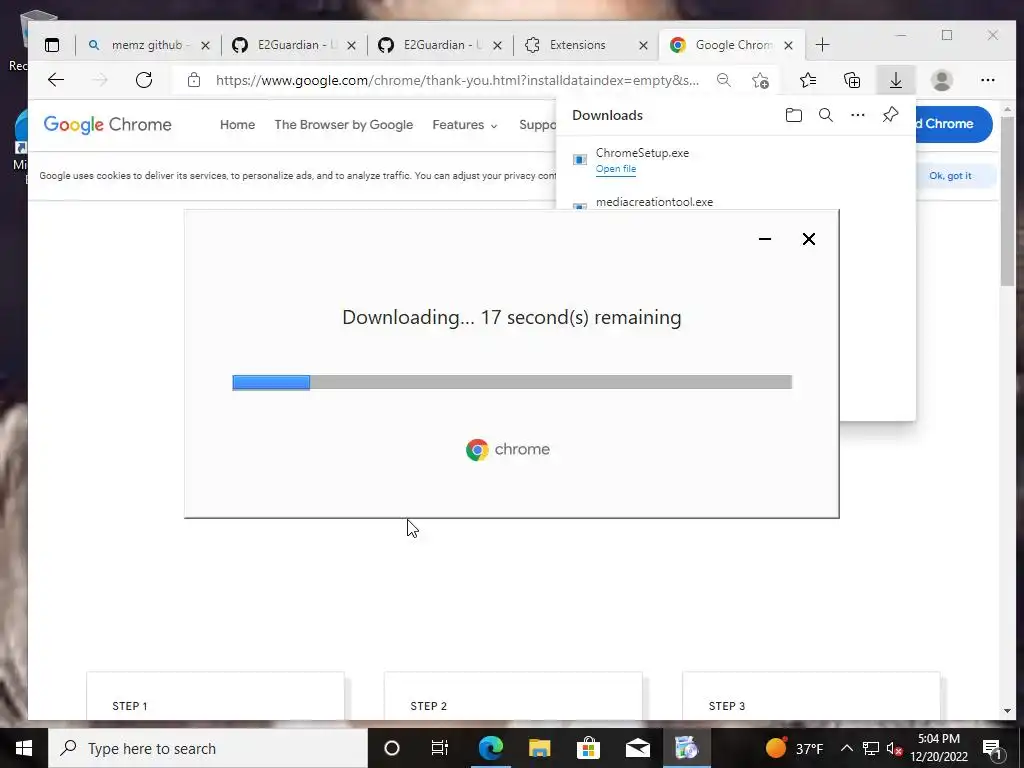
Task: Open Microsoft Edge from taskbar
Action: [490, 748]
